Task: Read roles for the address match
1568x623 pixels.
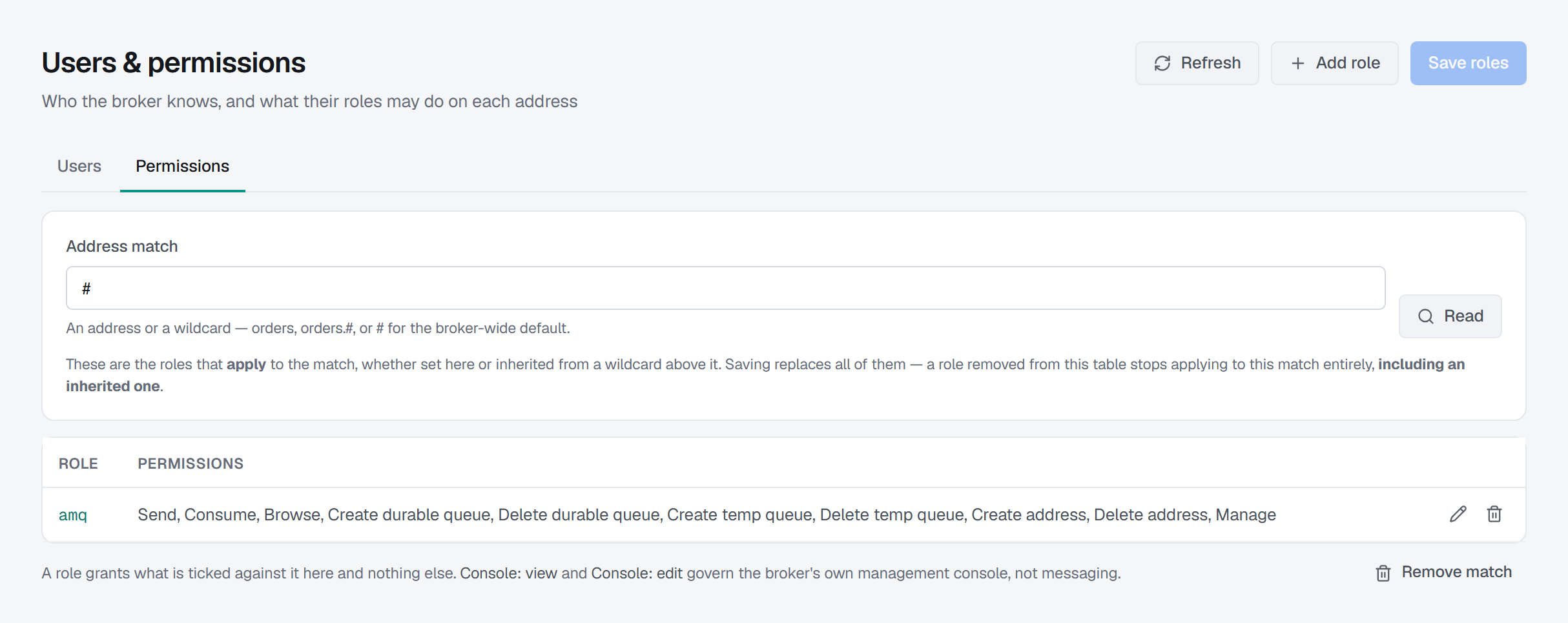Action: coord(1450,316)
